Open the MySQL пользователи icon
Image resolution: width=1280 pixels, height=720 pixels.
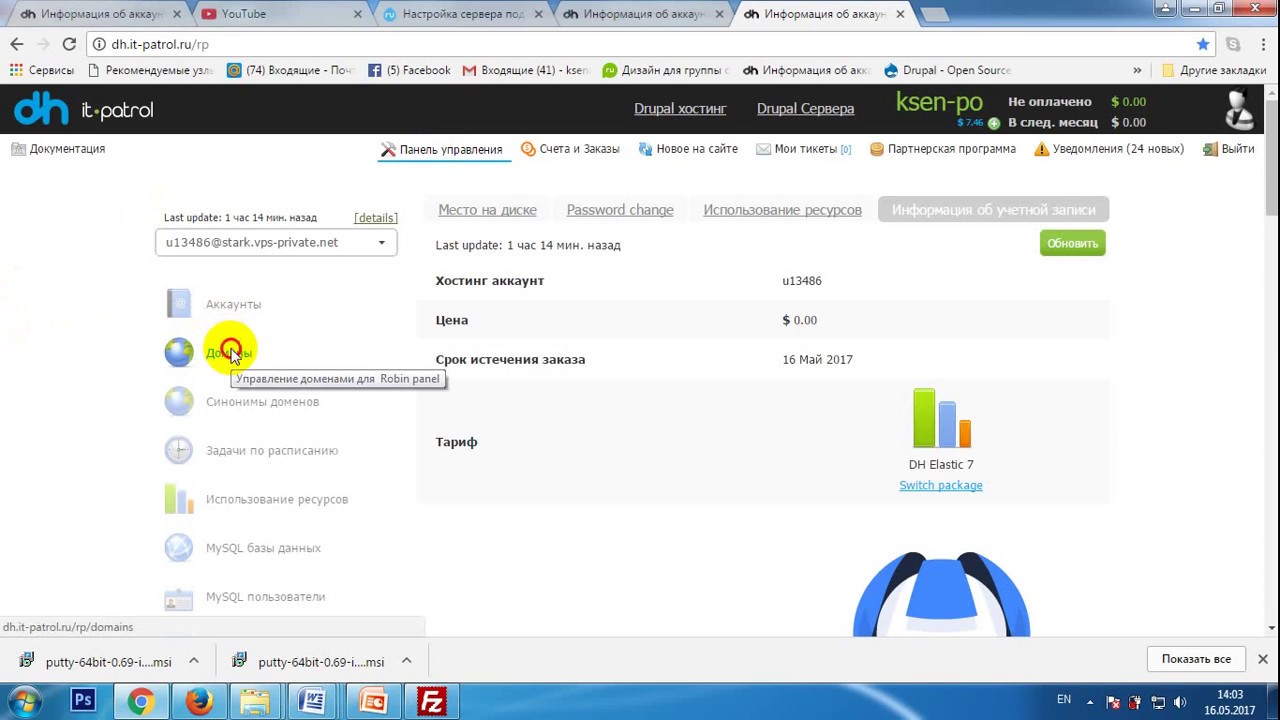pos(179,597)
